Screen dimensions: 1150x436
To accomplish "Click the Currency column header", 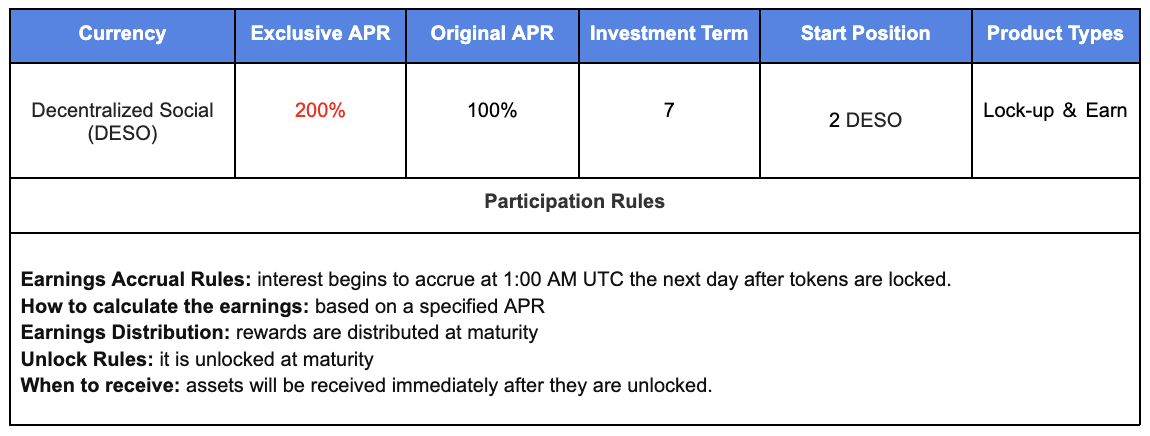I will (122, 33).
